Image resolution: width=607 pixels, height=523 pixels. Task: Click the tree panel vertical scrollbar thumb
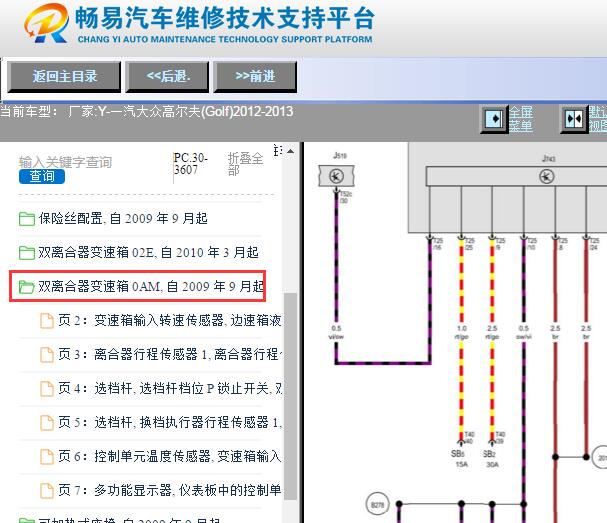[x=290, y=397]
